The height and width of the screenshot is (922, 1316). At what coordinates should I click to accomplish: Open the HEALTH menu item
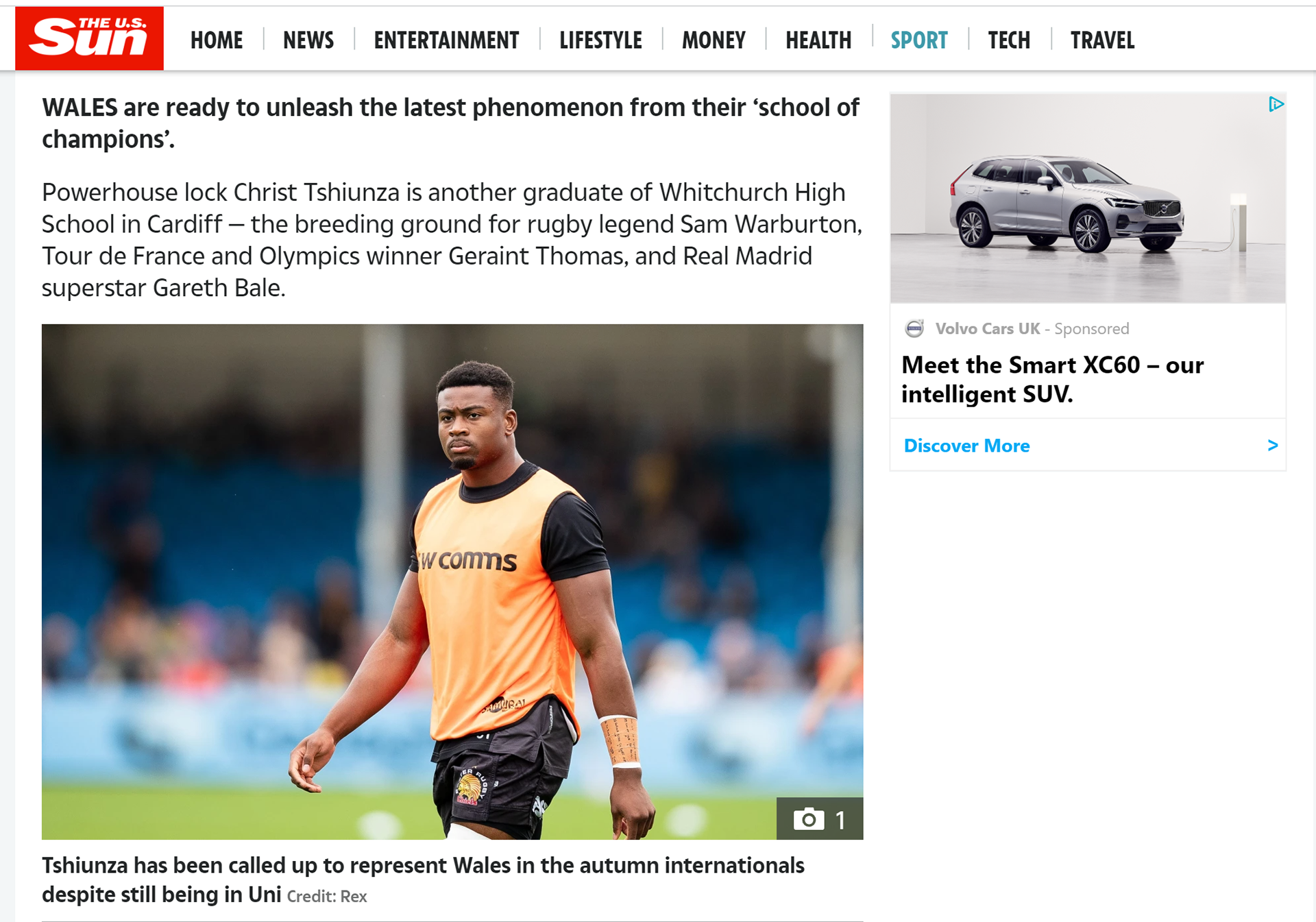(818, 40)
